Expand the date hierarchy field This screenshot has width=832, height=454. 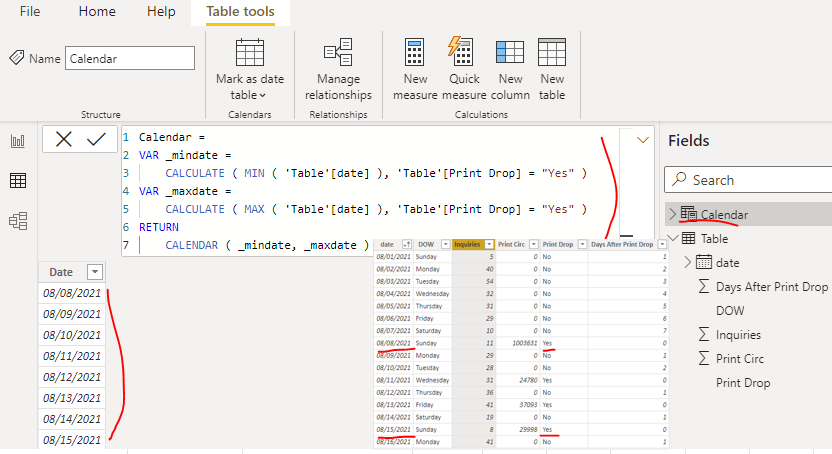[x=687, y=262]
